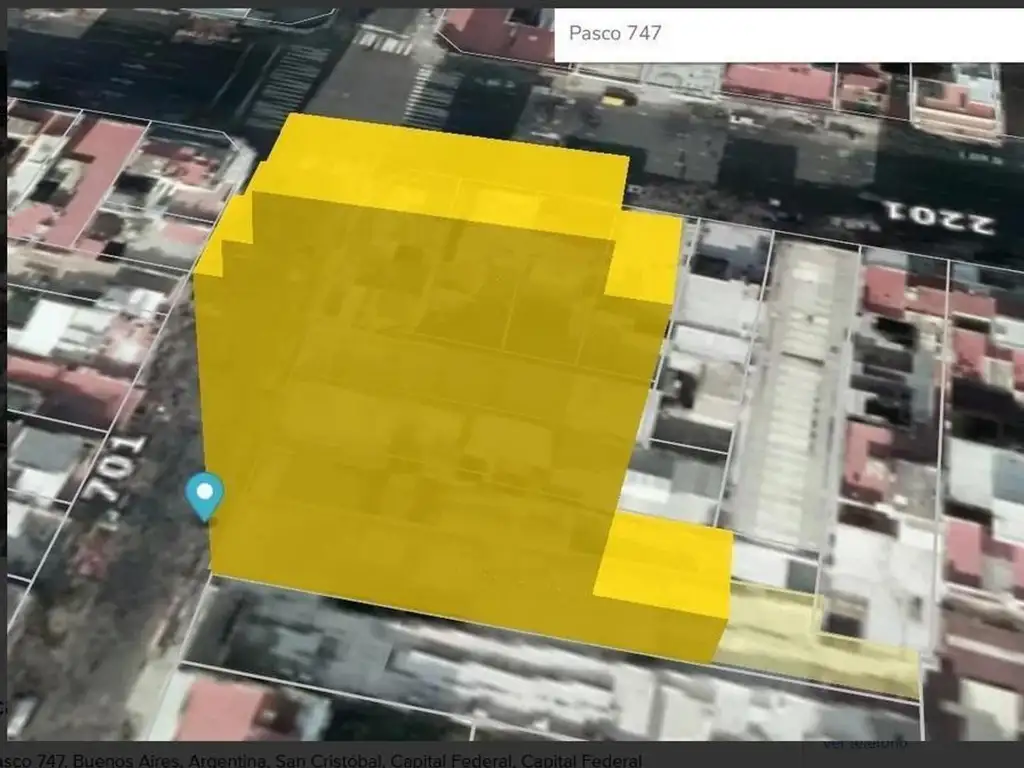The image size is (1024, 768).
Task: Click the Pasco 747 address caption text
Action: 320,760
